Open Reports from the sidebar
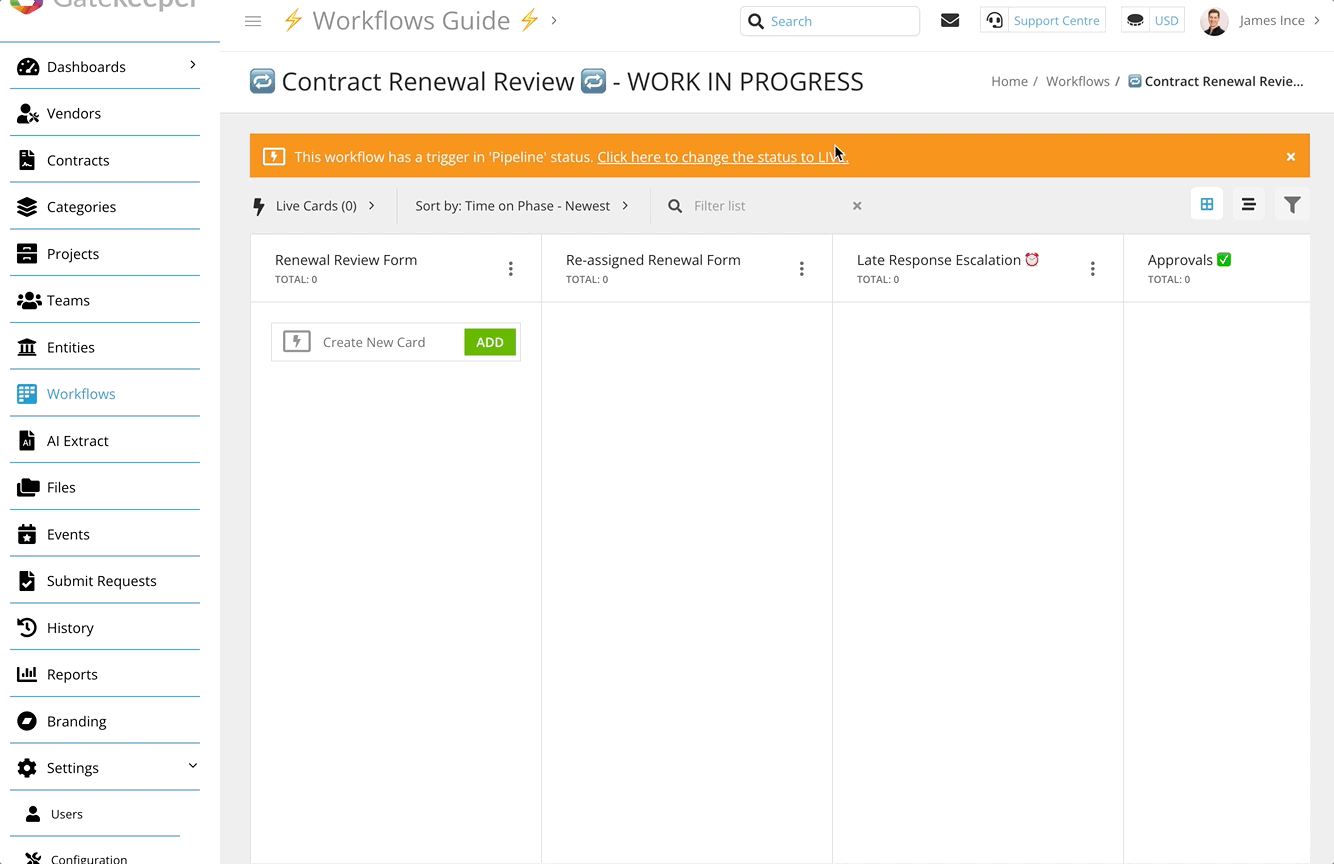The width and height of the screenshot is (1334, 864). [72, 675]
